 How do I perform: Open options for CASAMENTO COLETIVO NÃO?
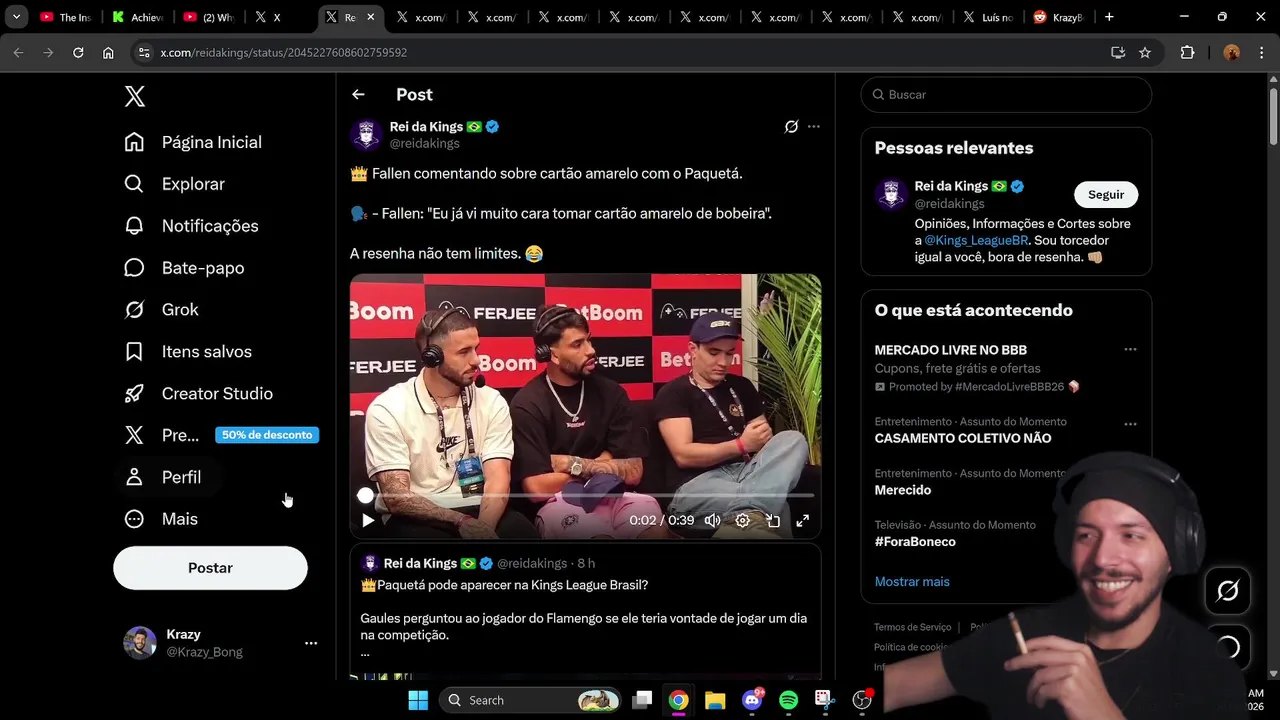(x=1130, y=424)
